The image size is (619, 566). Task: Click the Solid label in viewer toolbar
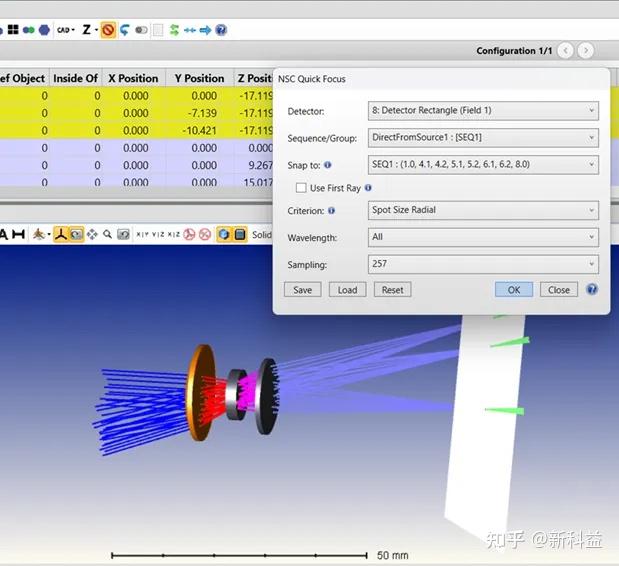pyautogui.click(x=262, y=234)
